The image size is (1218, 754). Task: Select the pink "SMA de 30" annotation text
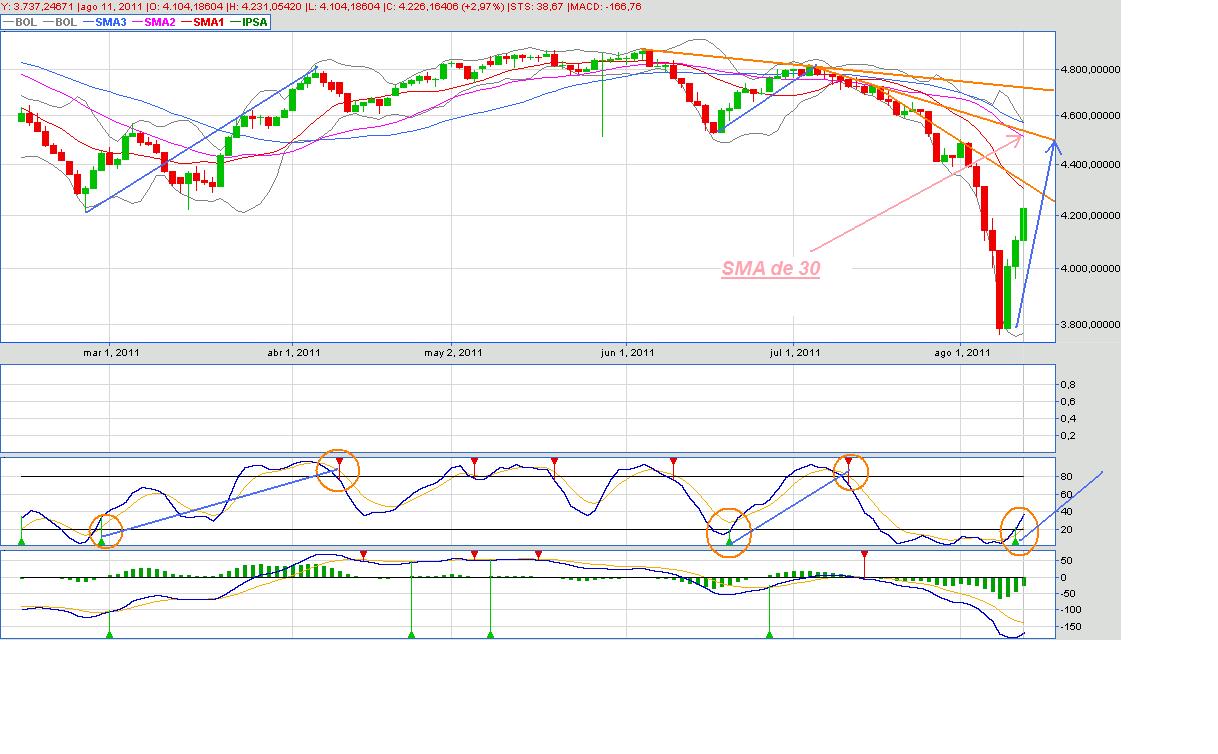[770, 268]
